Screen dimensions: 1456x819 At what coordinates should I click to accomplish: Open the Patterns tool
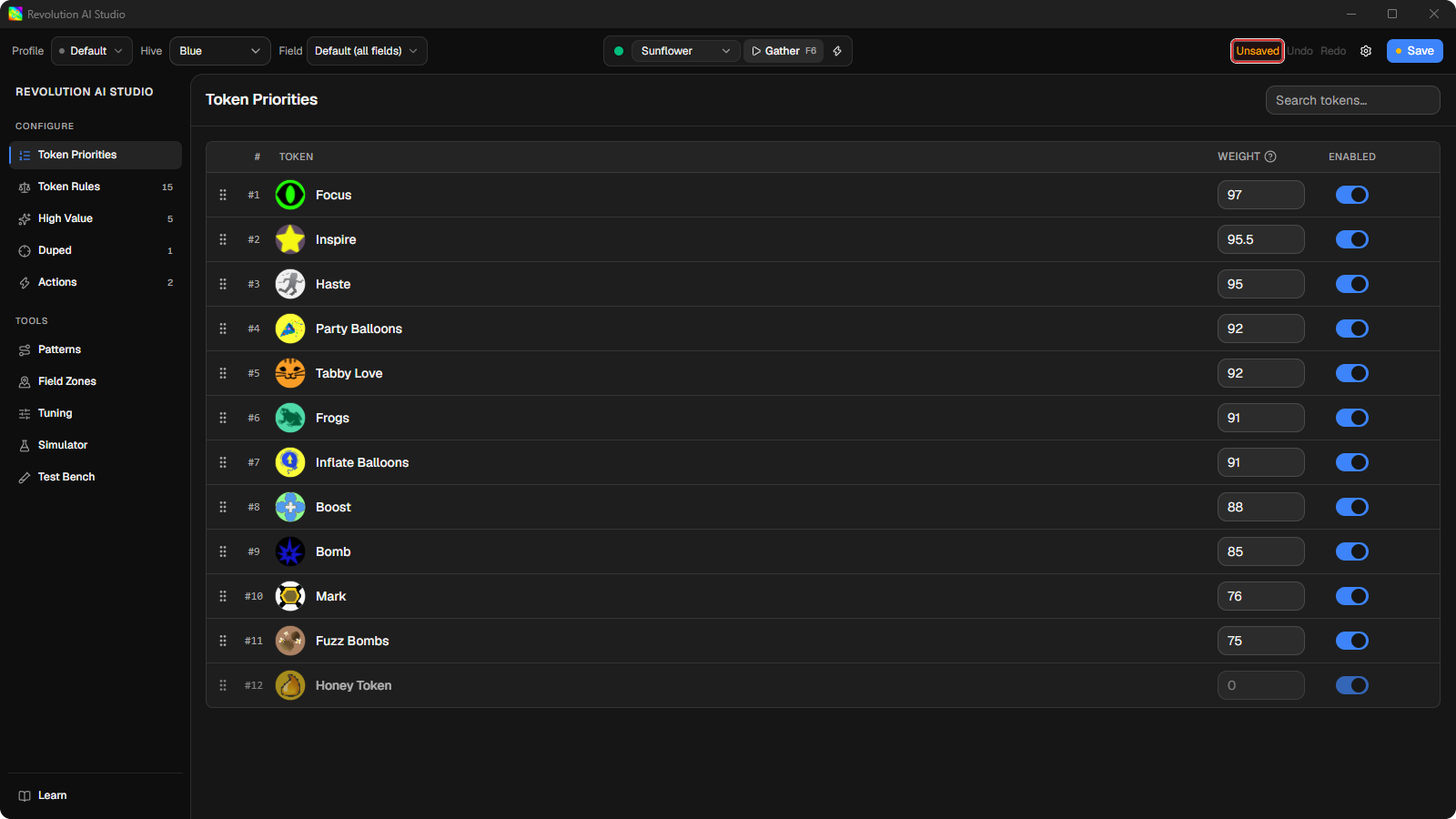pos(96,349)
